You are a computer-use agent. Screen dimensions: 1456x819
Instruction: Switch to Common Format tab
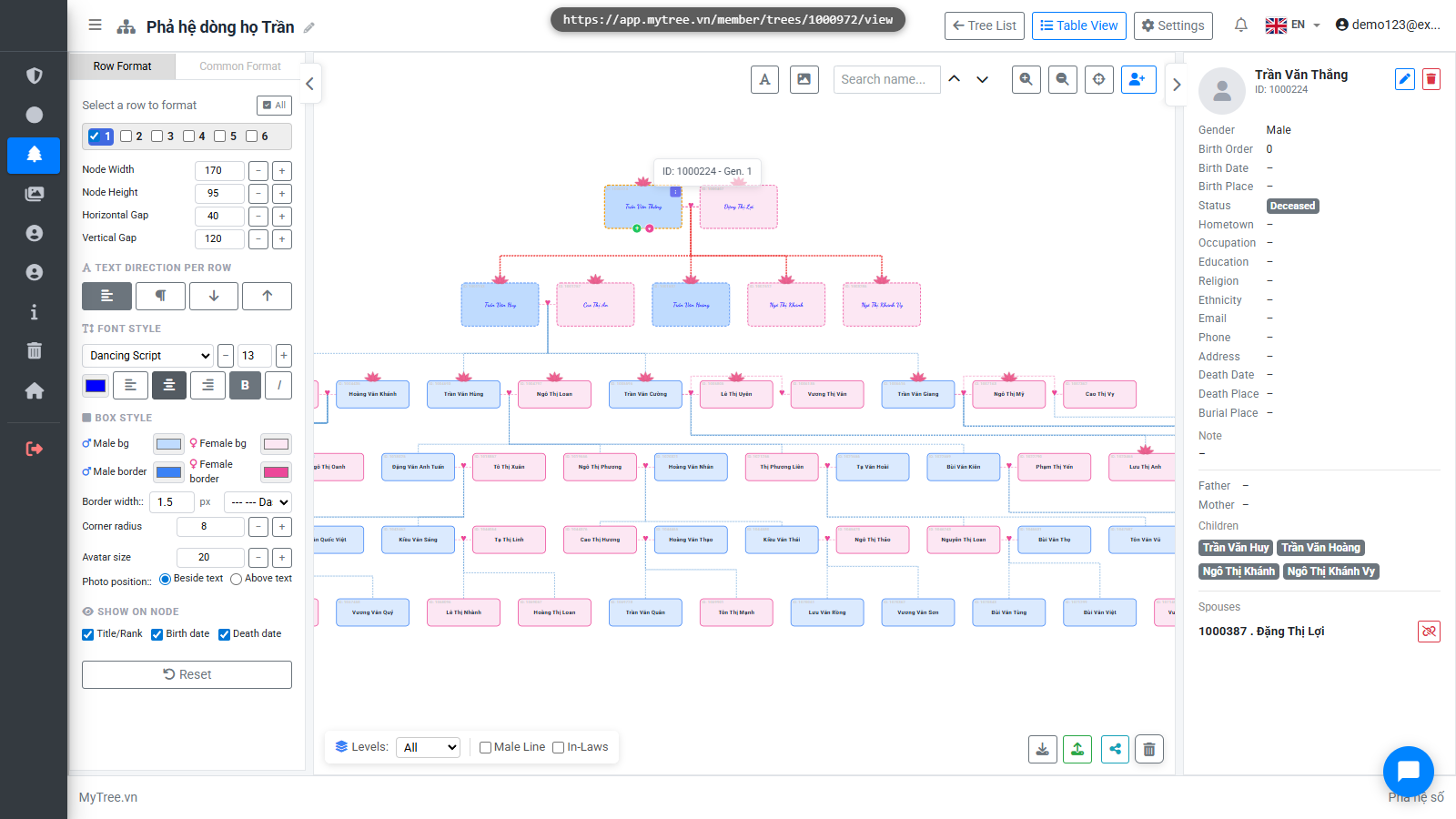tap(240, 66)
